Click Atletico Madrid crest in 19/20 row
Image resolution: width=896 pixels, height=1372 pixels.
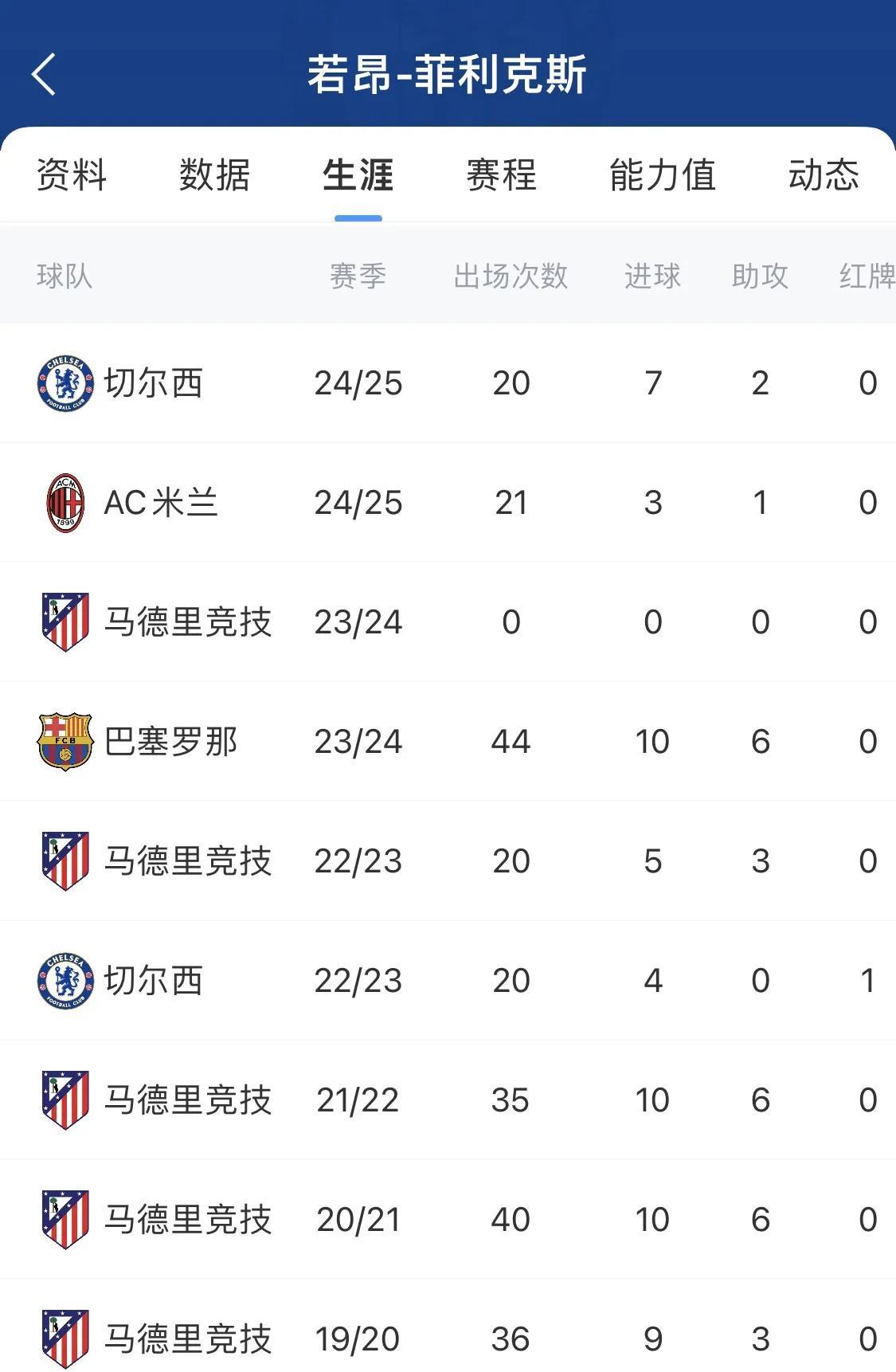tap(65, 1339)
